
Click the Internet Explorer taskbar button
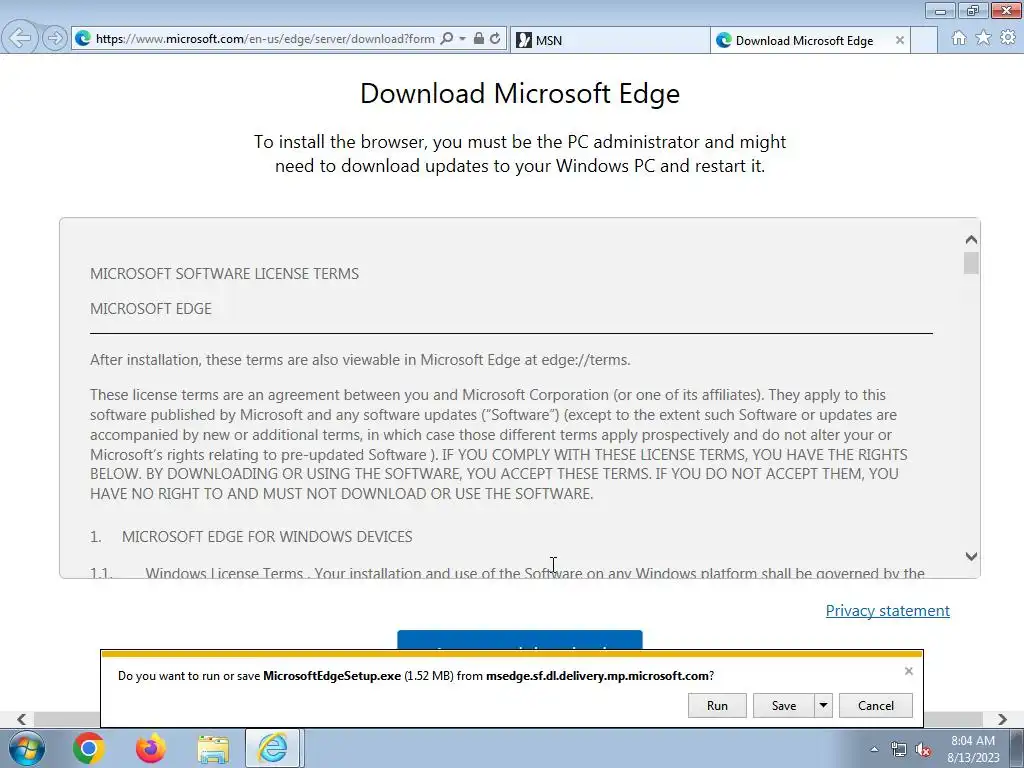click(272, 748)
